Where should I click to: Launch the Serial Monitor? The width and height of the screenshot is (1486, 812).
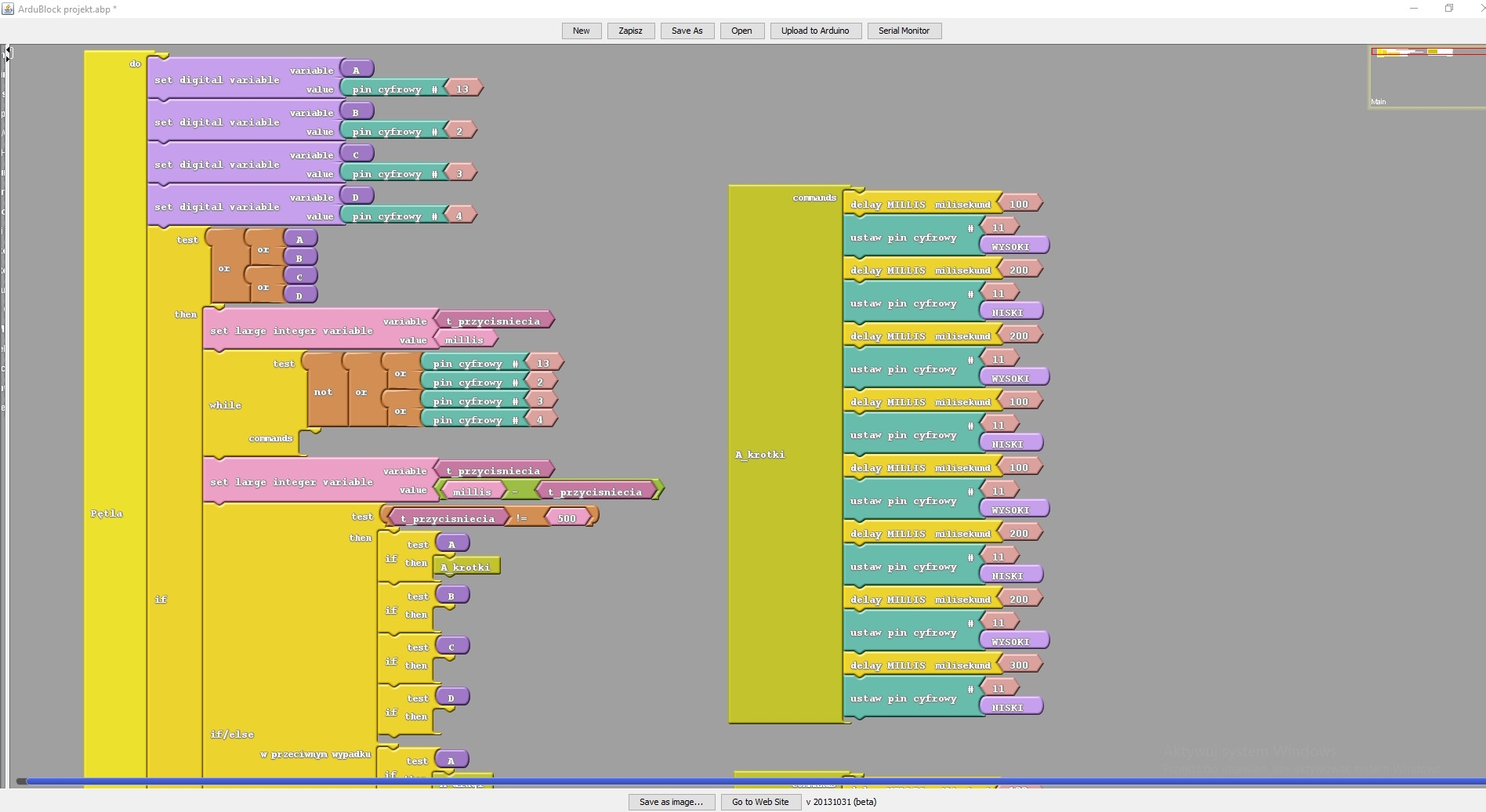coord(904,31)
